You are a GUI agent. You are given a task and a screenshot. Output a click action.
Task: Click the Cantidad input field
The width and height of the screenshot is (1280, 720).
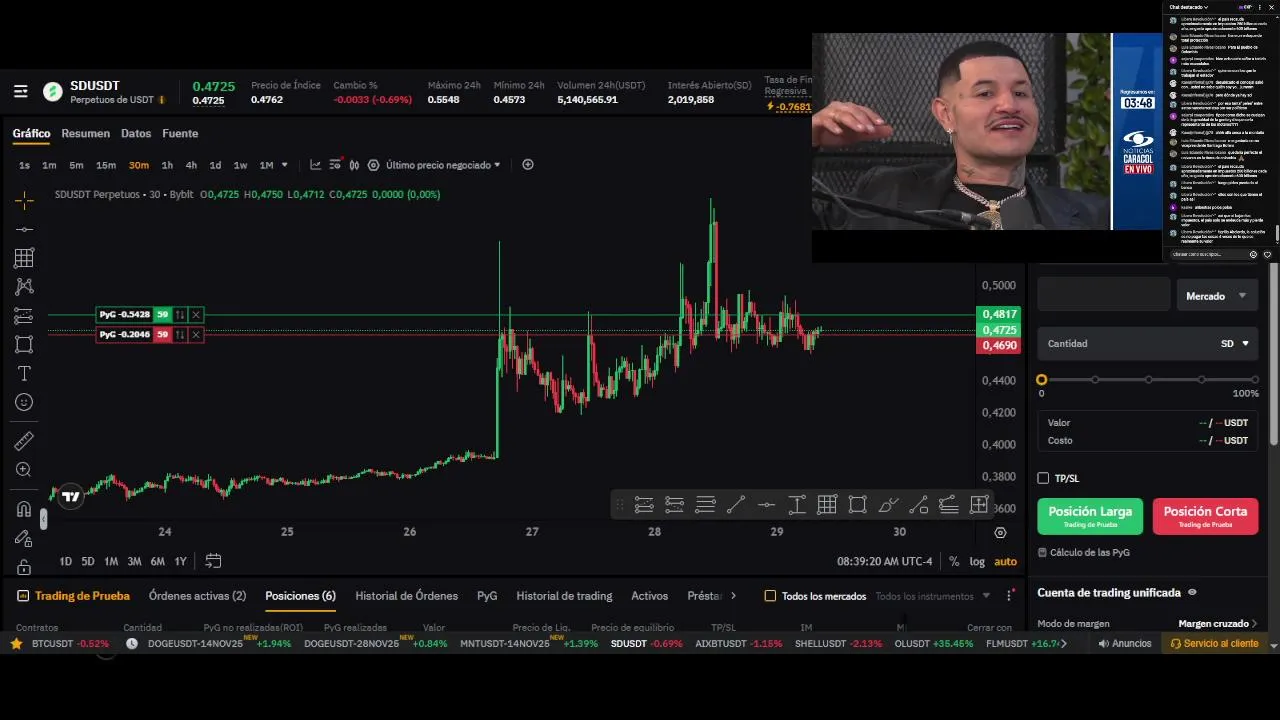pyautogui.click(x=1125, y=343)
